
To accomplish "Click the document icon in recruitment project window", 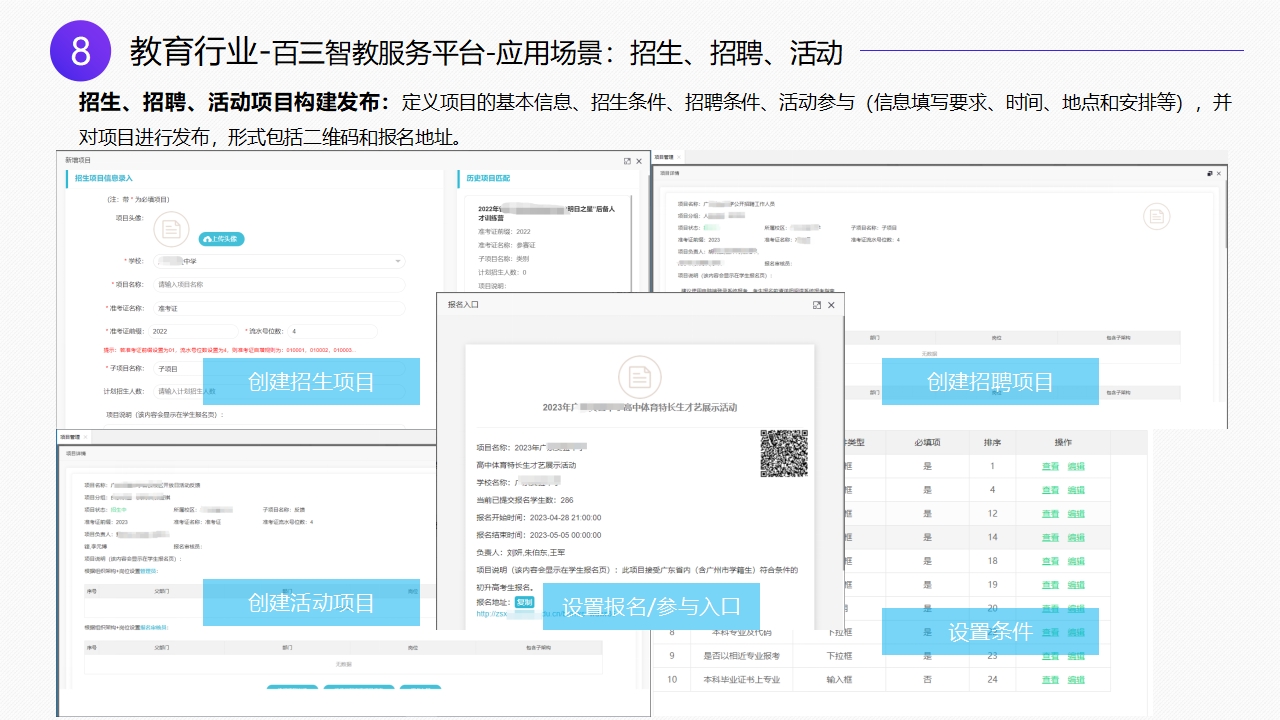I will point(1157,216).
